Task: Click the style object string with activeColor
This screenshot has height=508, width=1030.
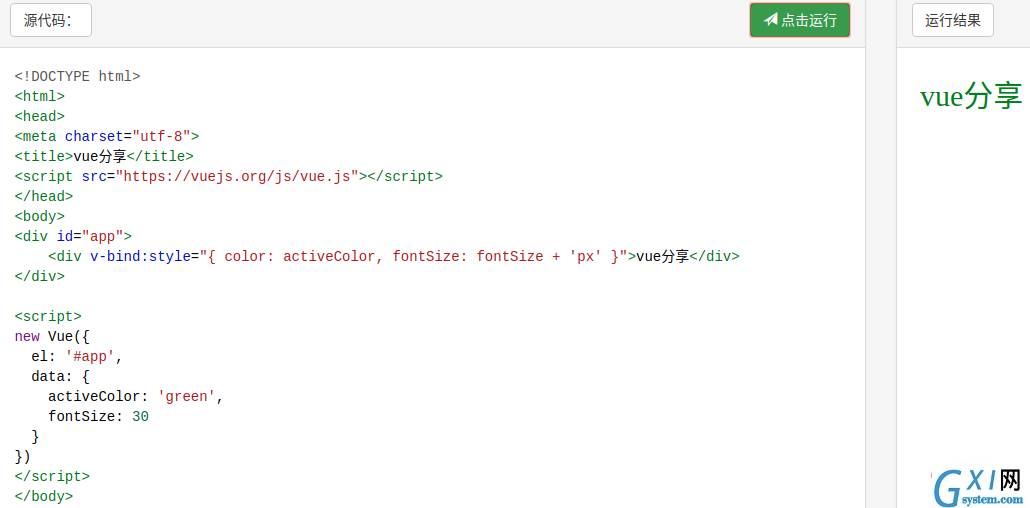Action: click(x=418, y=256)
